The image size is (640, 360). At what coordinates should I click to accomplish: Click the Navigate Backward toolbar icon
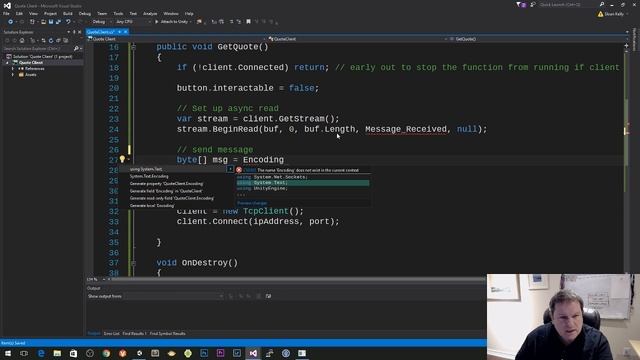[10, 22]
